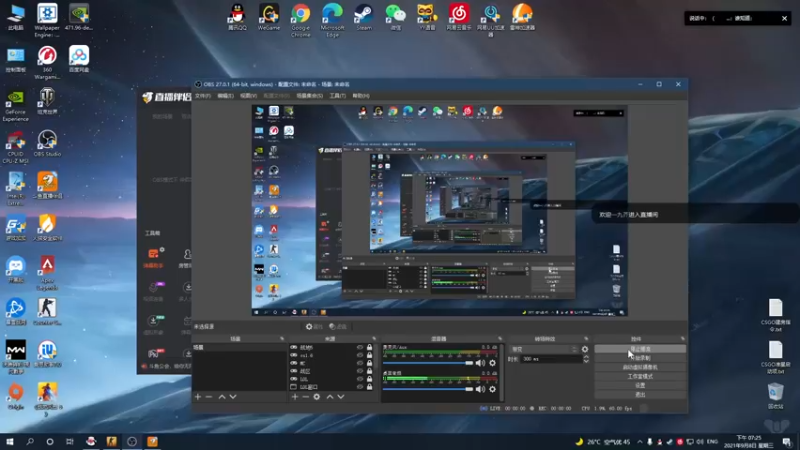Open taskbar search magnifier
The height and width of the screenshot is (450, 800).
(30, 441)
